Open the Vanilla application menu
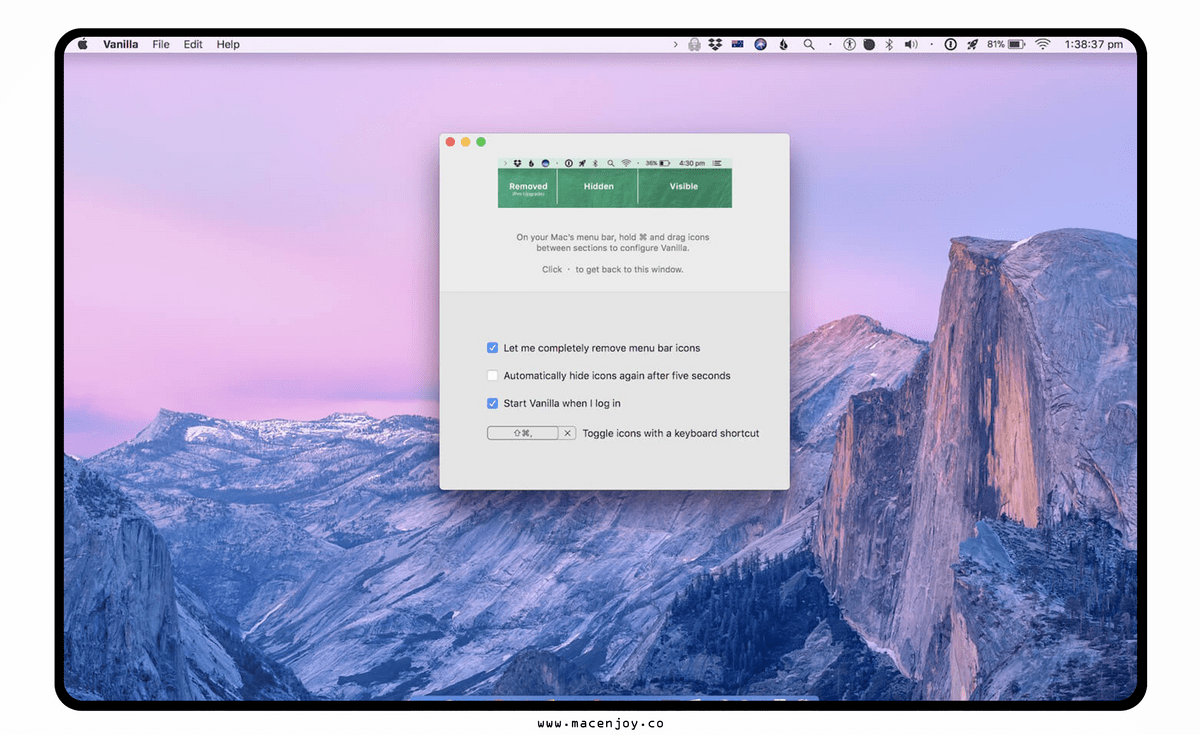This screenshot has width=1200, height=735. click(x=121, y=45)
